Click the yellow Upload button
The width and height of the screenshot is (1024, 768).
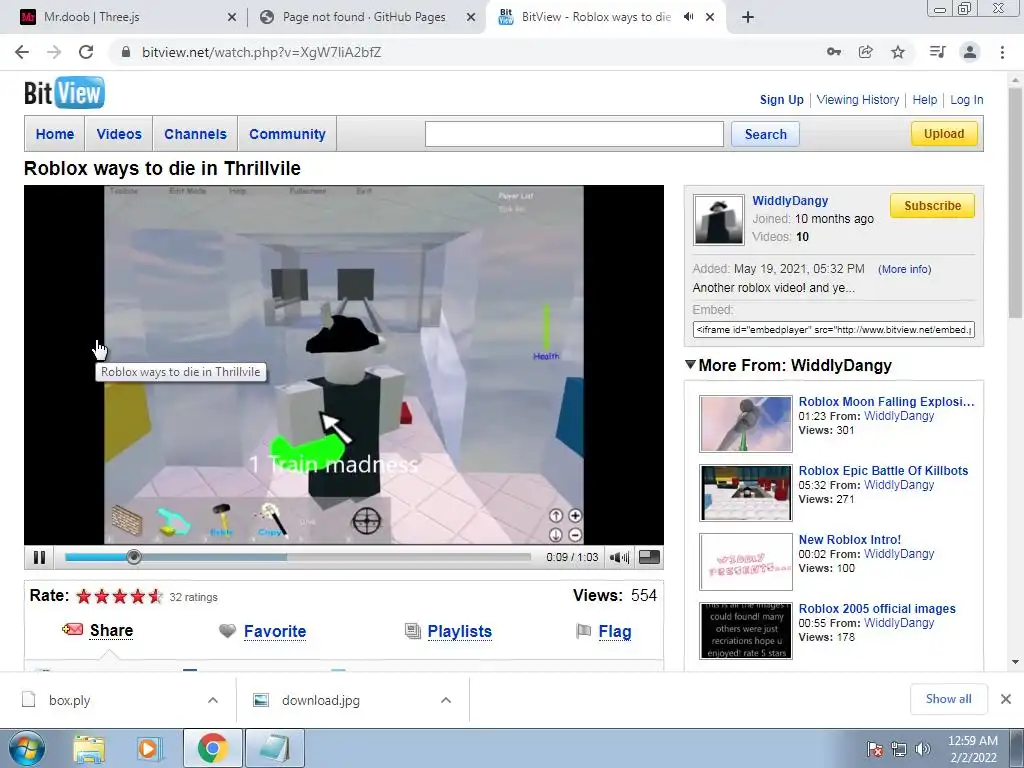(944, 134)
